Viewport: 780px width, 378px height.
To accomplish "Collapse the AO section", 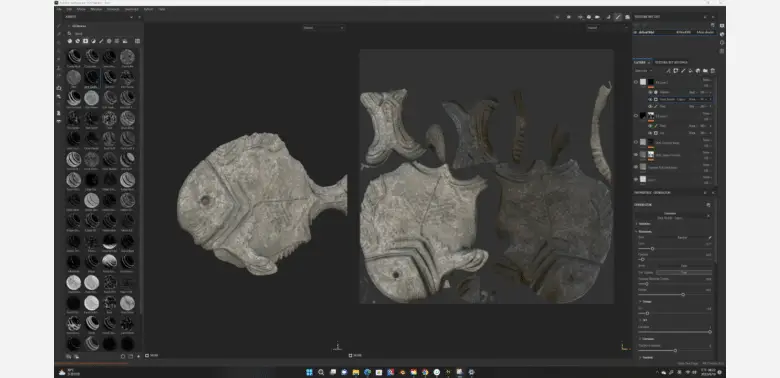I will pyautogui.click(x=640, y=320).
